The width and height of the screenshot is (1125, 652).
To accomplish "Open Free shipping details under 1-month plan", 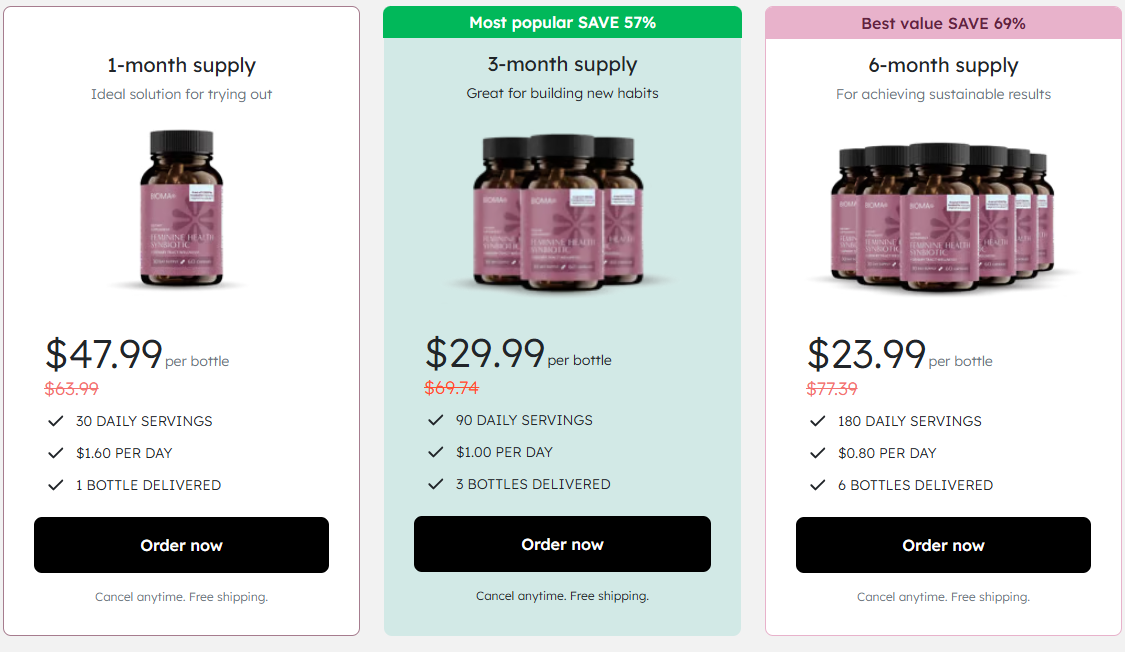I will [227, 596].
